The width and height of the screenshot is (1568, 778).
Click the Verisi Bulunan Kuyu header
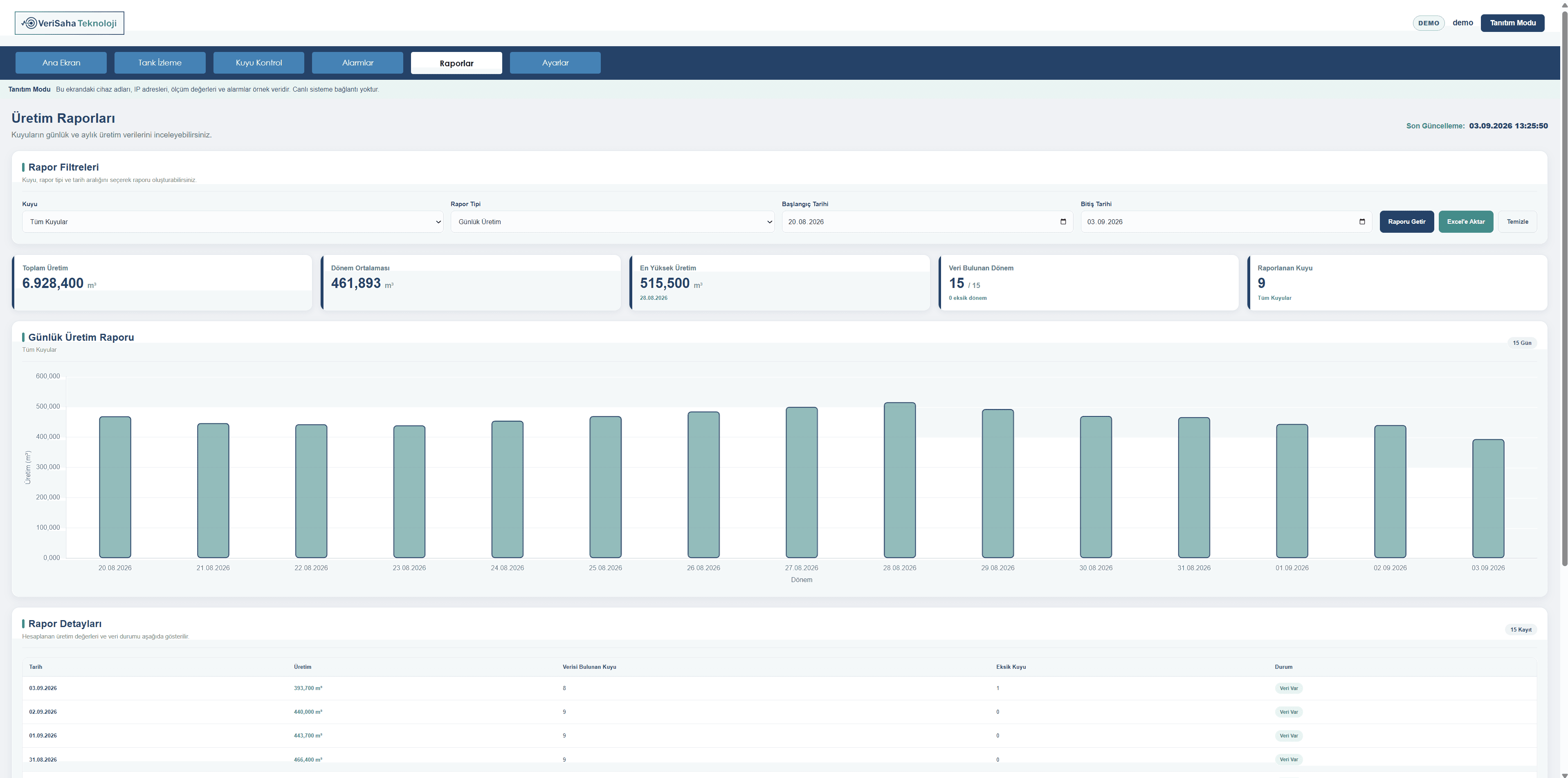tap(589, 667)
